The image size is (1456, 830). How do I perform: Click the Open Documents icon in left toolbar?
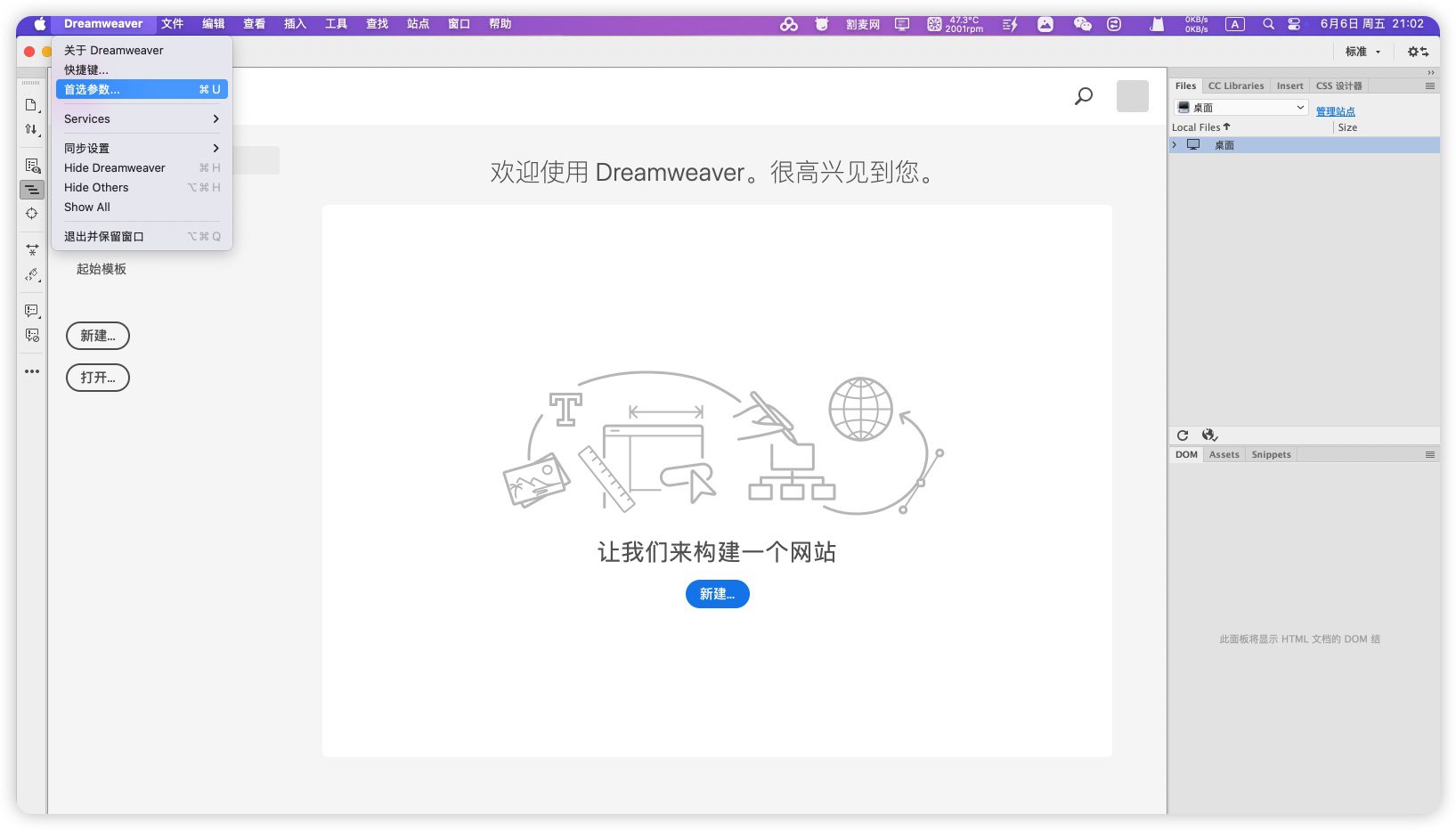point(31,105)
